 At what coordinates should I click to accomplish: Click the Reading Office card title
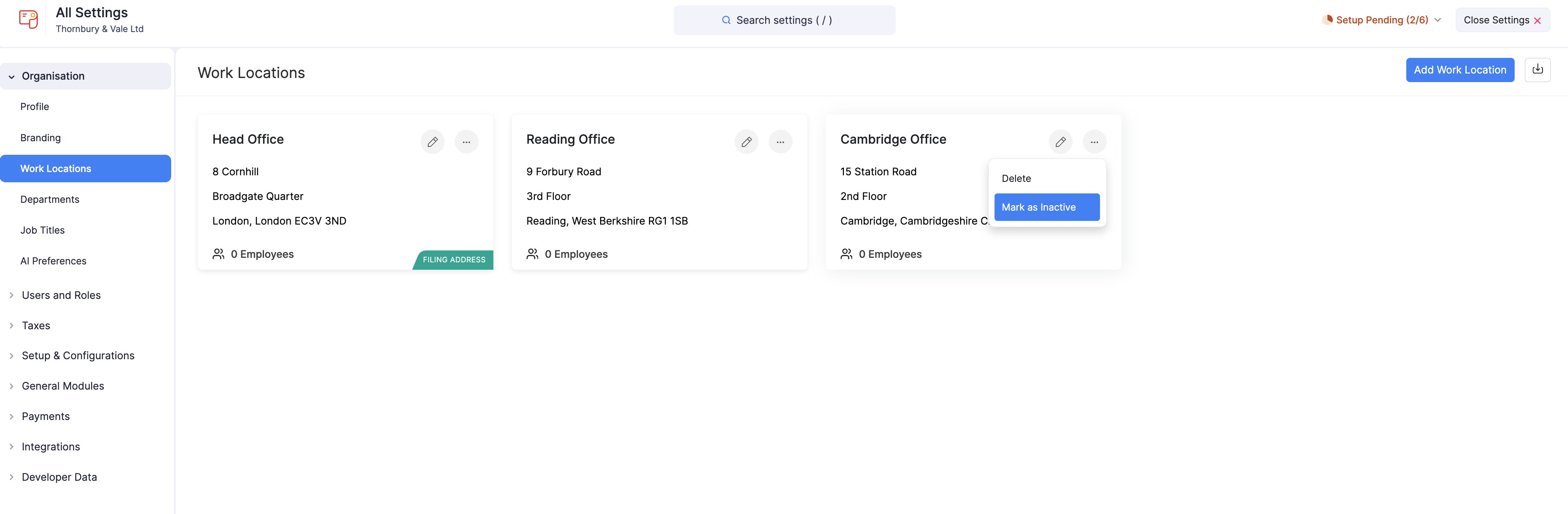[570, 140]
